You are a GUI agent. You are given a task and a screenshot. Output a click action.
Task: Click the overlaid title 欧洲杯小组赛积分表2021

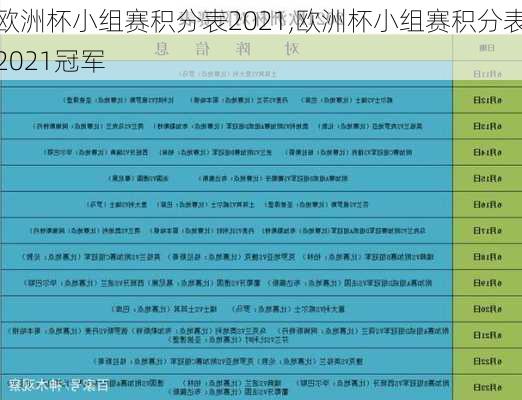(x=143, y=22)
